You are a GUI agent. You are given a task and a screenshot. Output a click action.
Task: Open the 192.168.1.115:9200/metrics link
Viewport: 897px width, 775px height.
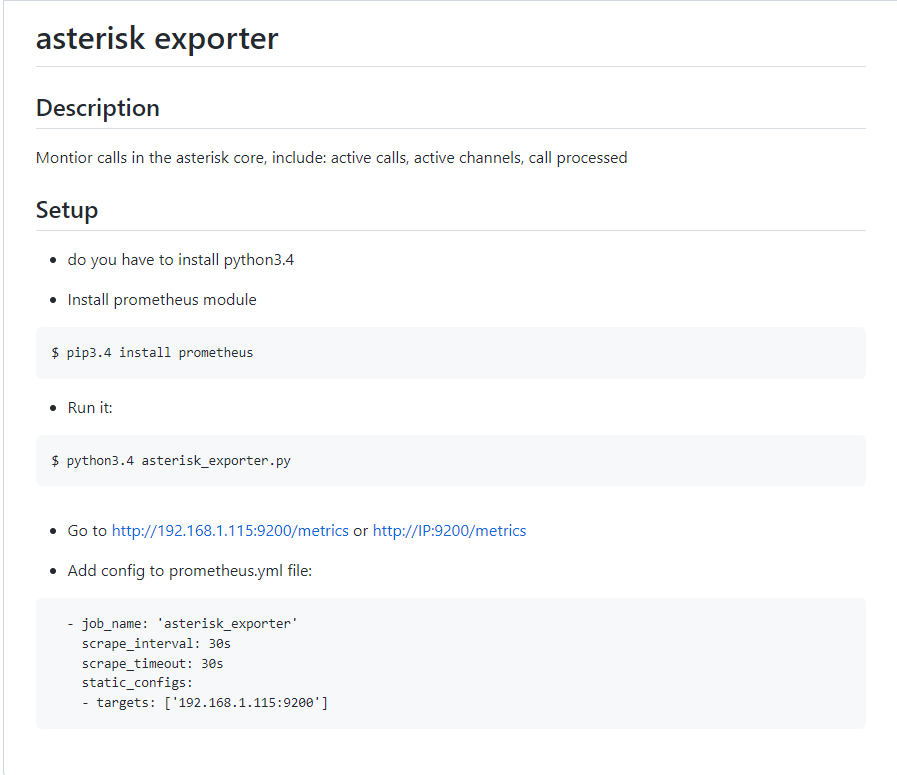click(x=230, y=531)
